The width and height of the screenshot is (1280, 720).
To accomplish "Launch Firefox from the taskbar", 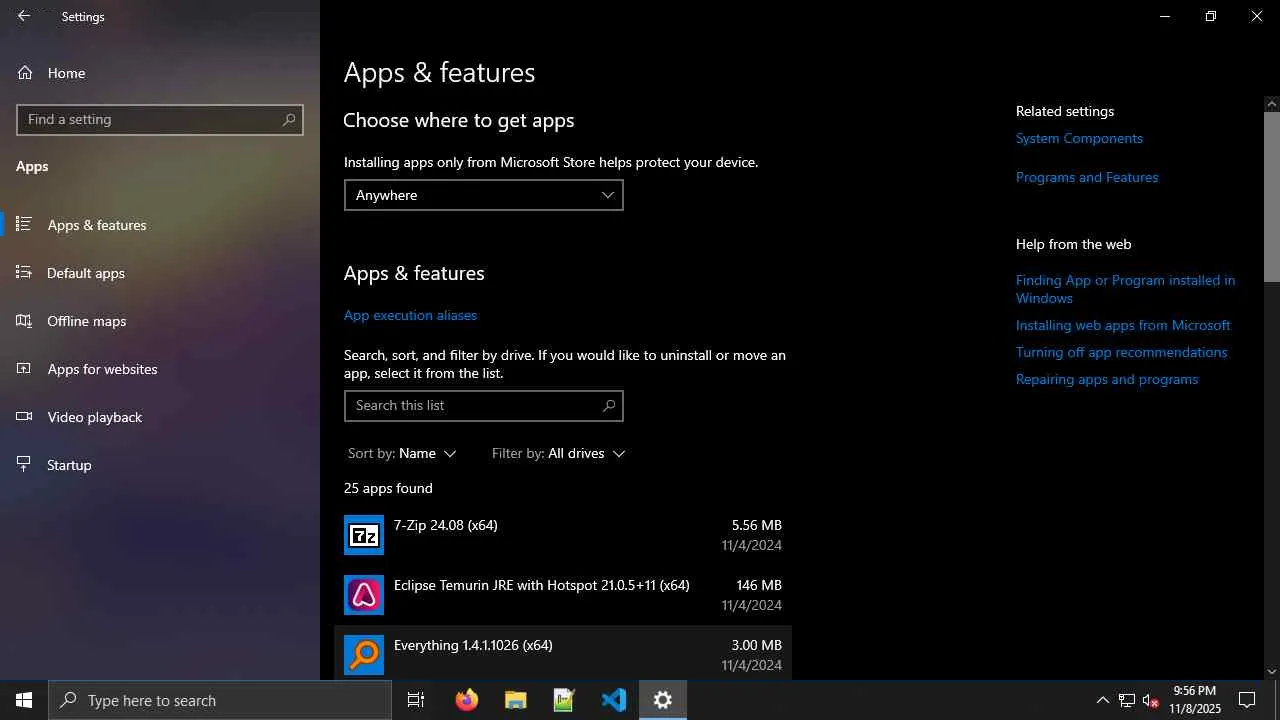I will (x=467, y=700).
